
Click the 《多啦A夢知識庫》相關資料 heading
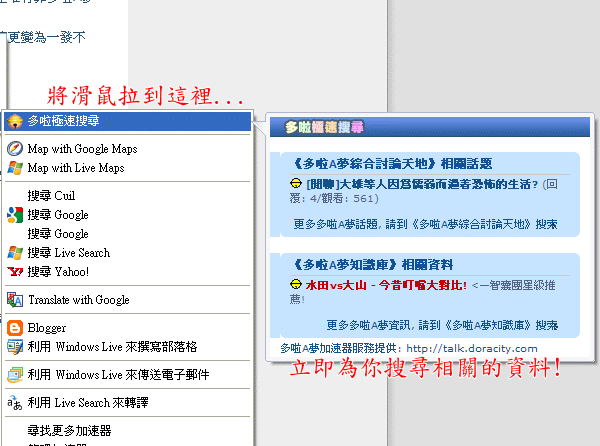(x=373, y=264)
